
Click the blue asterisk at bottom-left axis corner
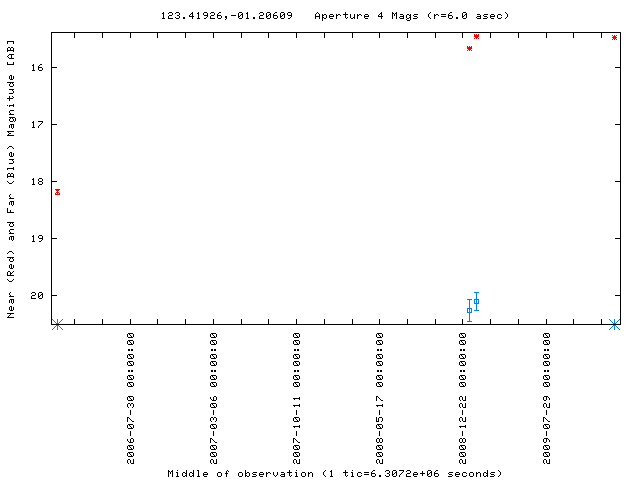point(58,324)
